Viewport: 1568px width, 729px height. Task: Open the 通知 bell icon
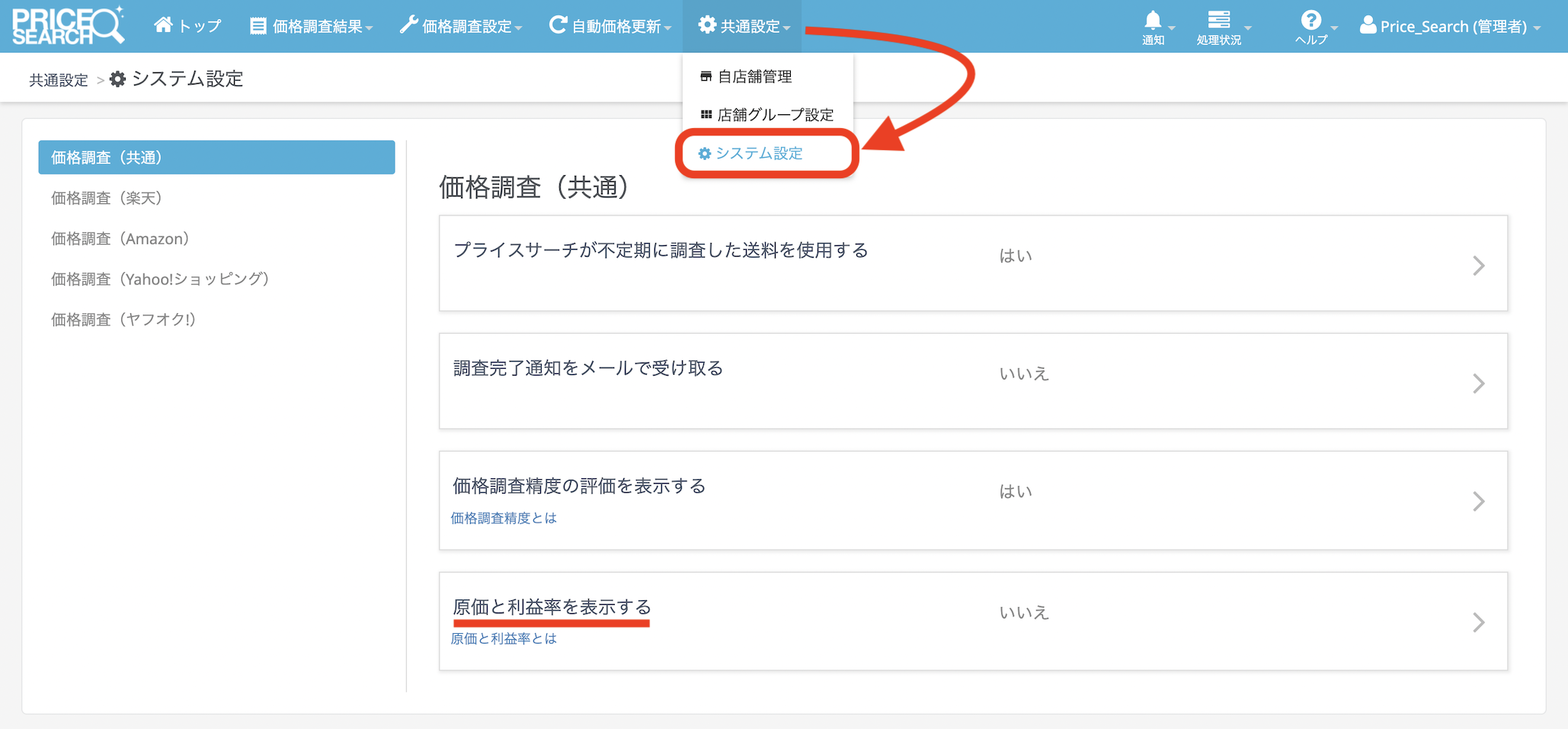[1153, 21]
